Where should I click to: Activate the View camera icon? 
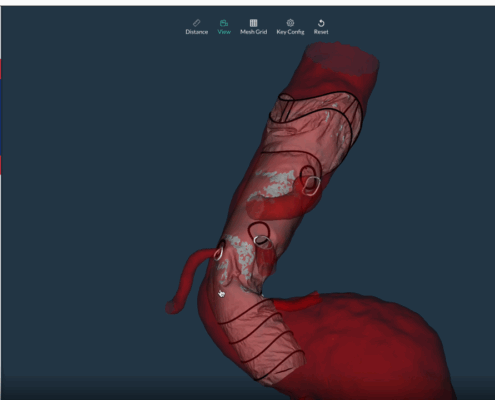pos(224,23)
